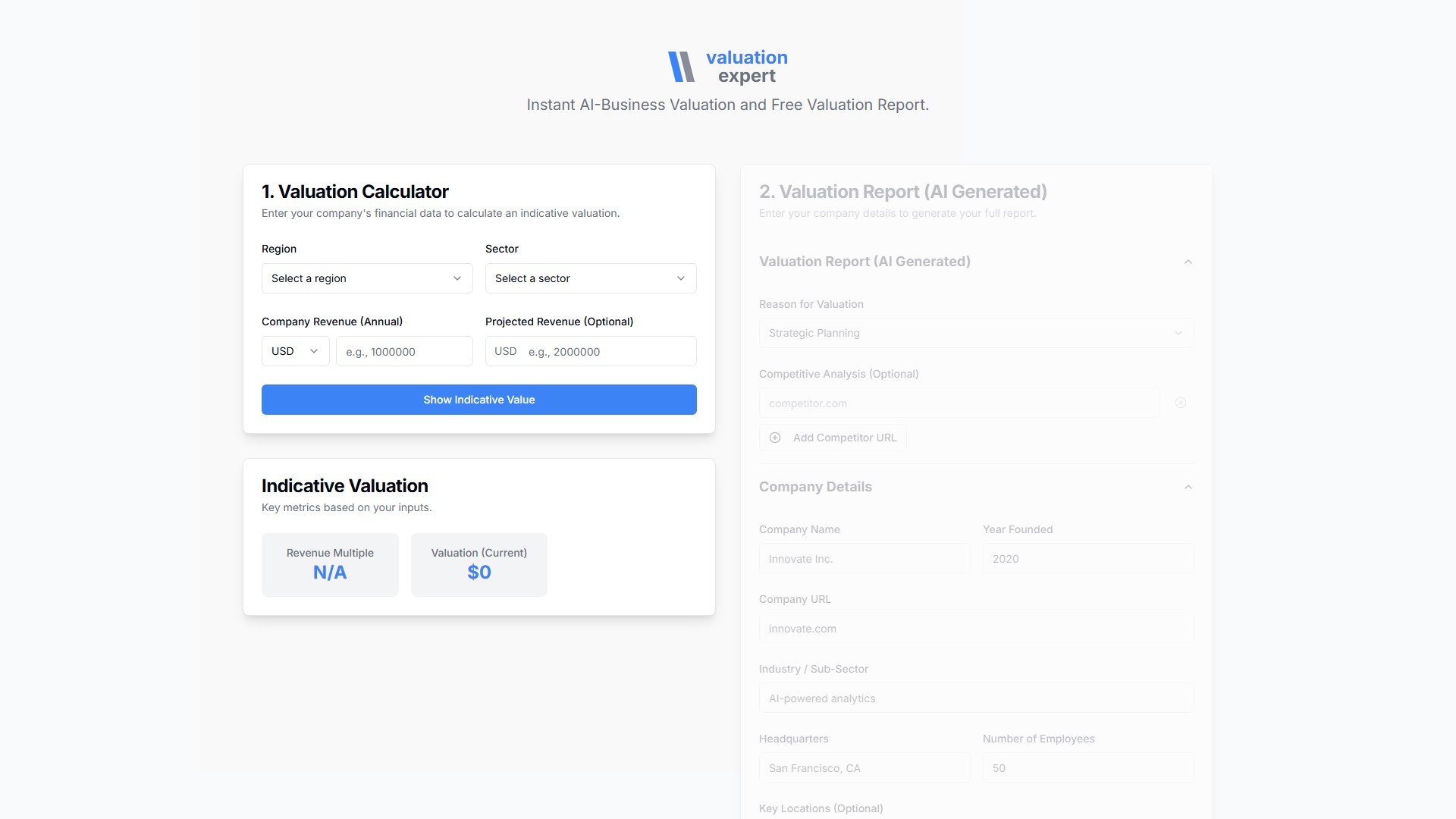The width and height of the screenshot is (1456, 819).
Task: Open the USD currency selector
Action: (x=295, y=351)
